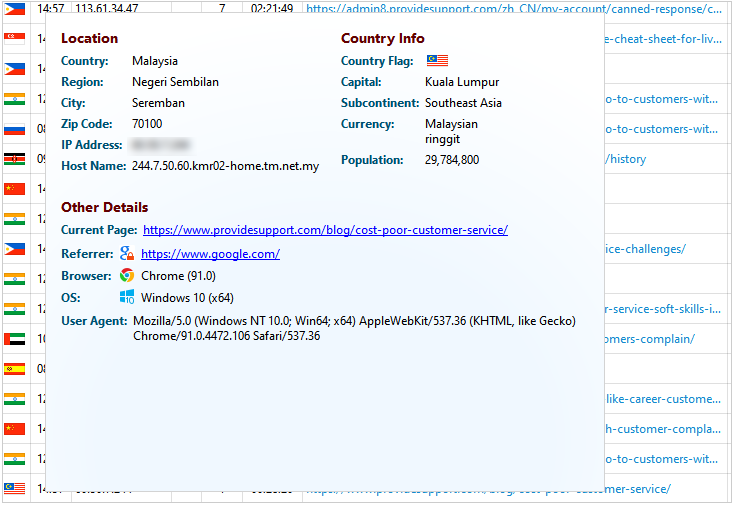Click the currency value Malaysian ringgit
Image resolution: width=735 pixels, height=505 pixels.
pyautogui.click(x=451, y=131)
